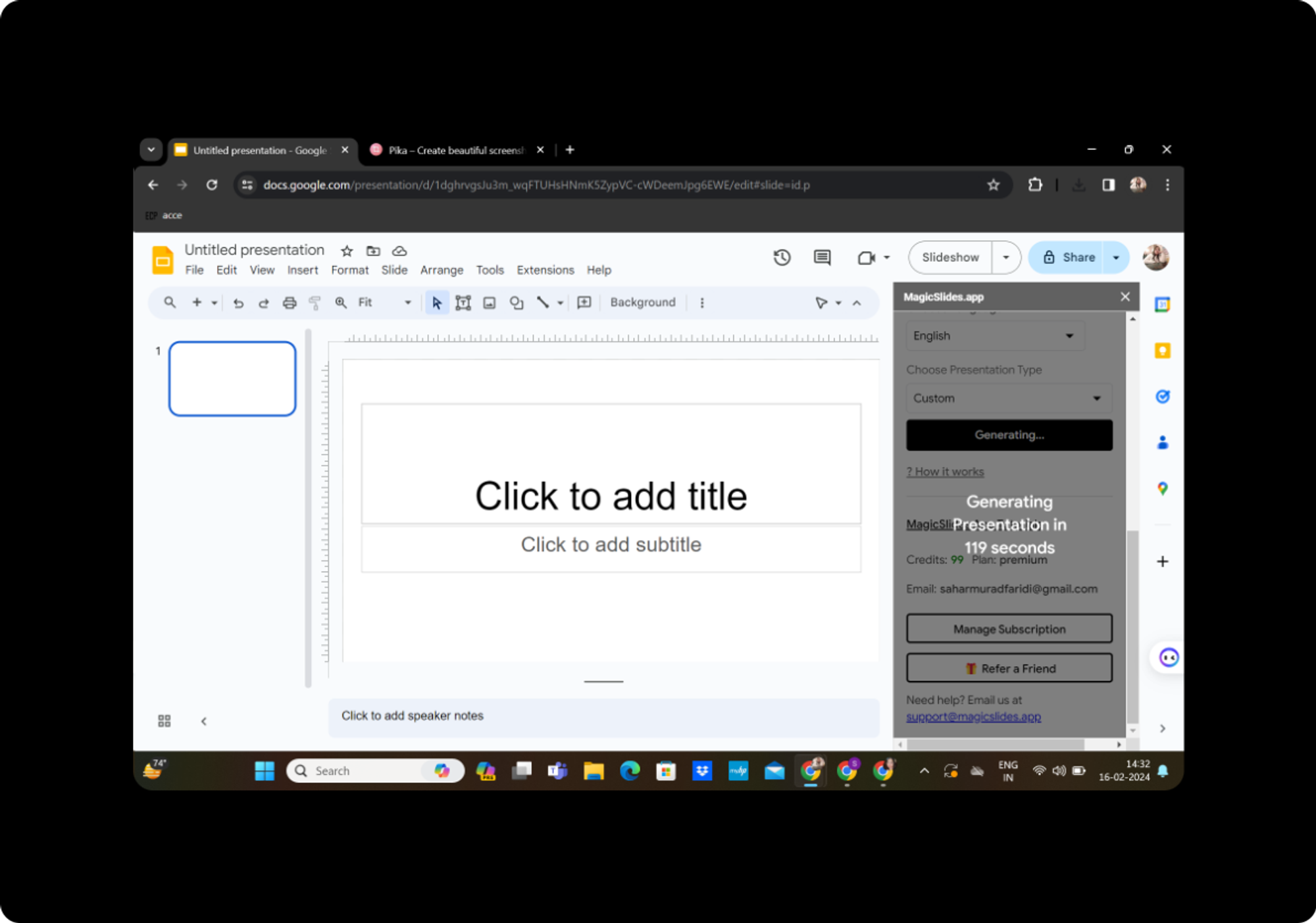Click the Share button arrow toggle
This screenshot has height=923, width=1316.
point(1118,257)
